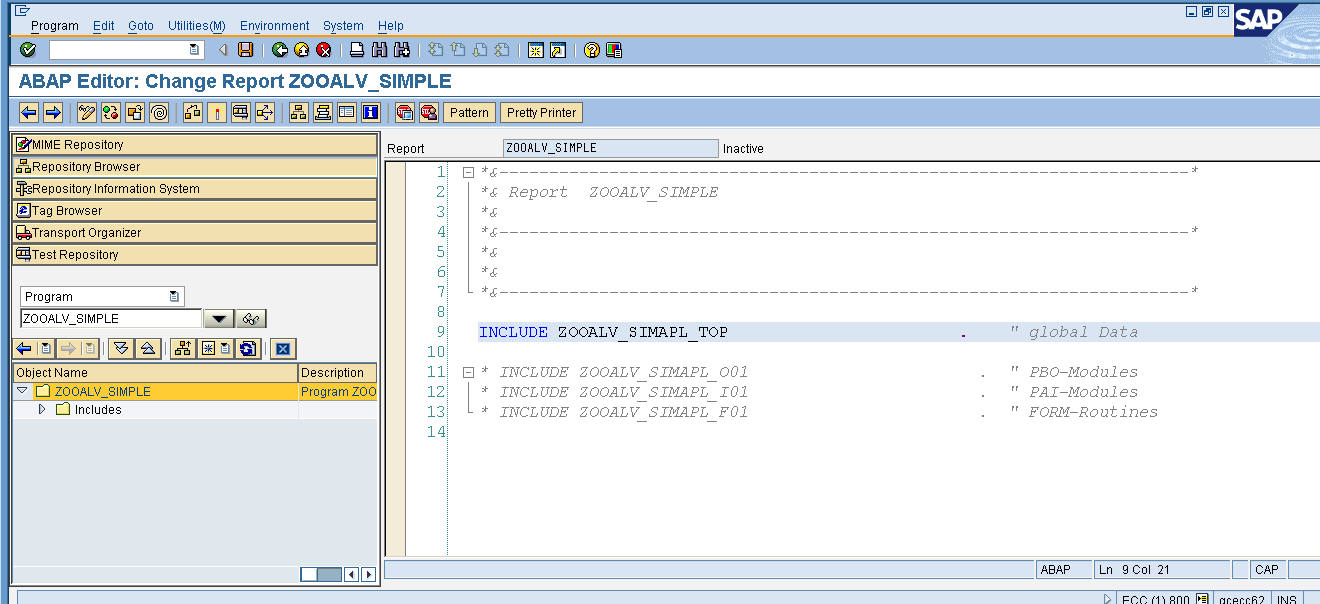Screen dimensions: 1320x604
Task: Open the Utilities(M) menu
Action: click(x=196, y=25)
